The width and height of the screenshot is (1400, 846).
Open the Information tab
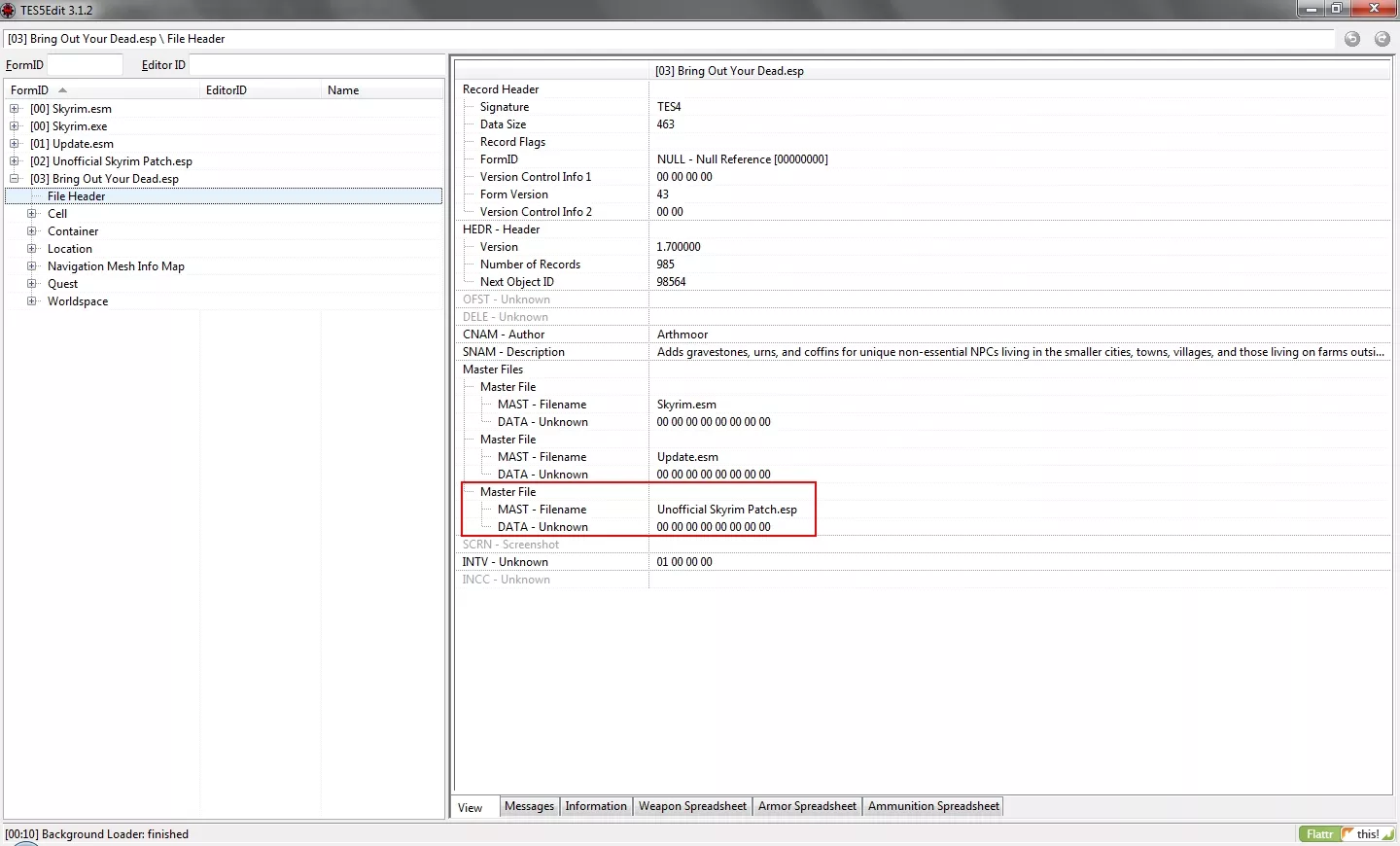(x=596, y=806)
